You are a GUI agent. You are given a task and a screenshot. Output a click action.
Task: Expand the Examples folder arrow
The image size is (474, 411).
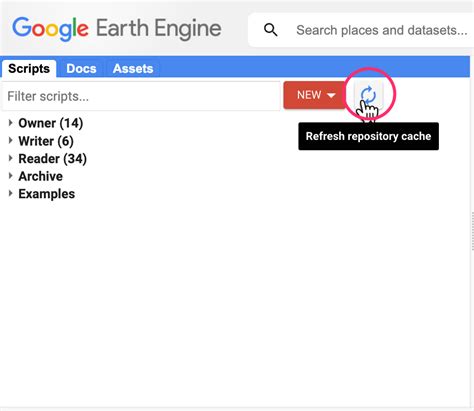pos(10,194)
